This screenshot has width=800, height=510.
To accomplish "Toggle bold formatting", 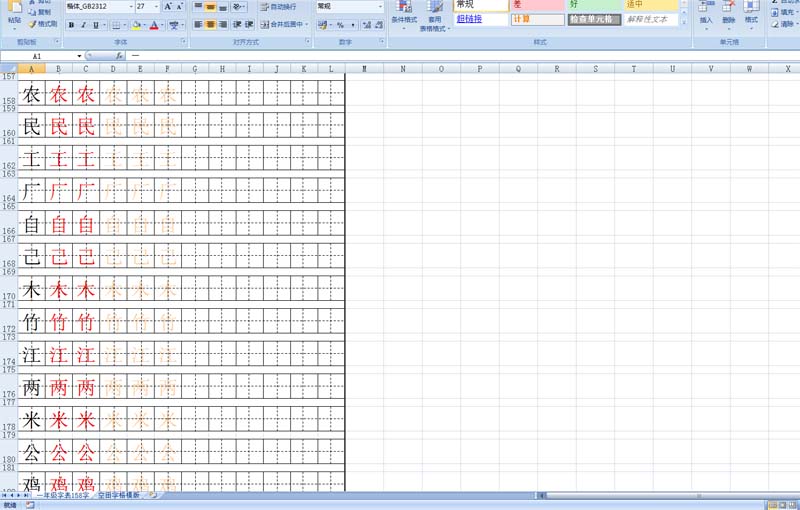I will [x=71, y=25].
